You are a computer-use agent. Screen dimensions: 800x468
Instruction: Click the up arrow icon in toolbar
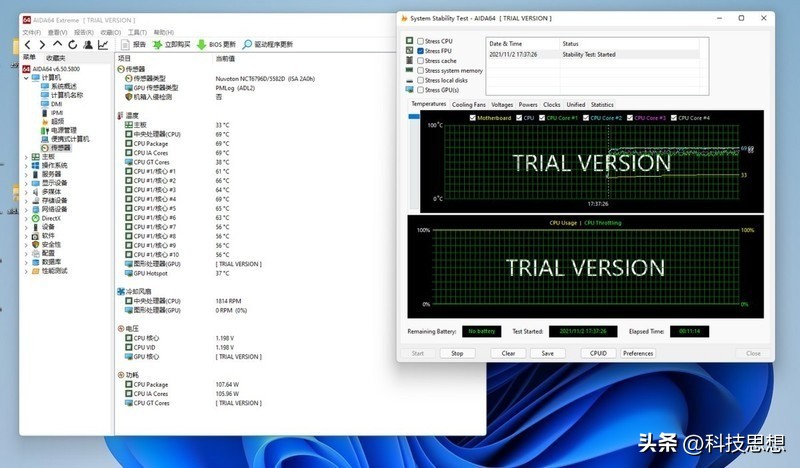pos(58,45)
